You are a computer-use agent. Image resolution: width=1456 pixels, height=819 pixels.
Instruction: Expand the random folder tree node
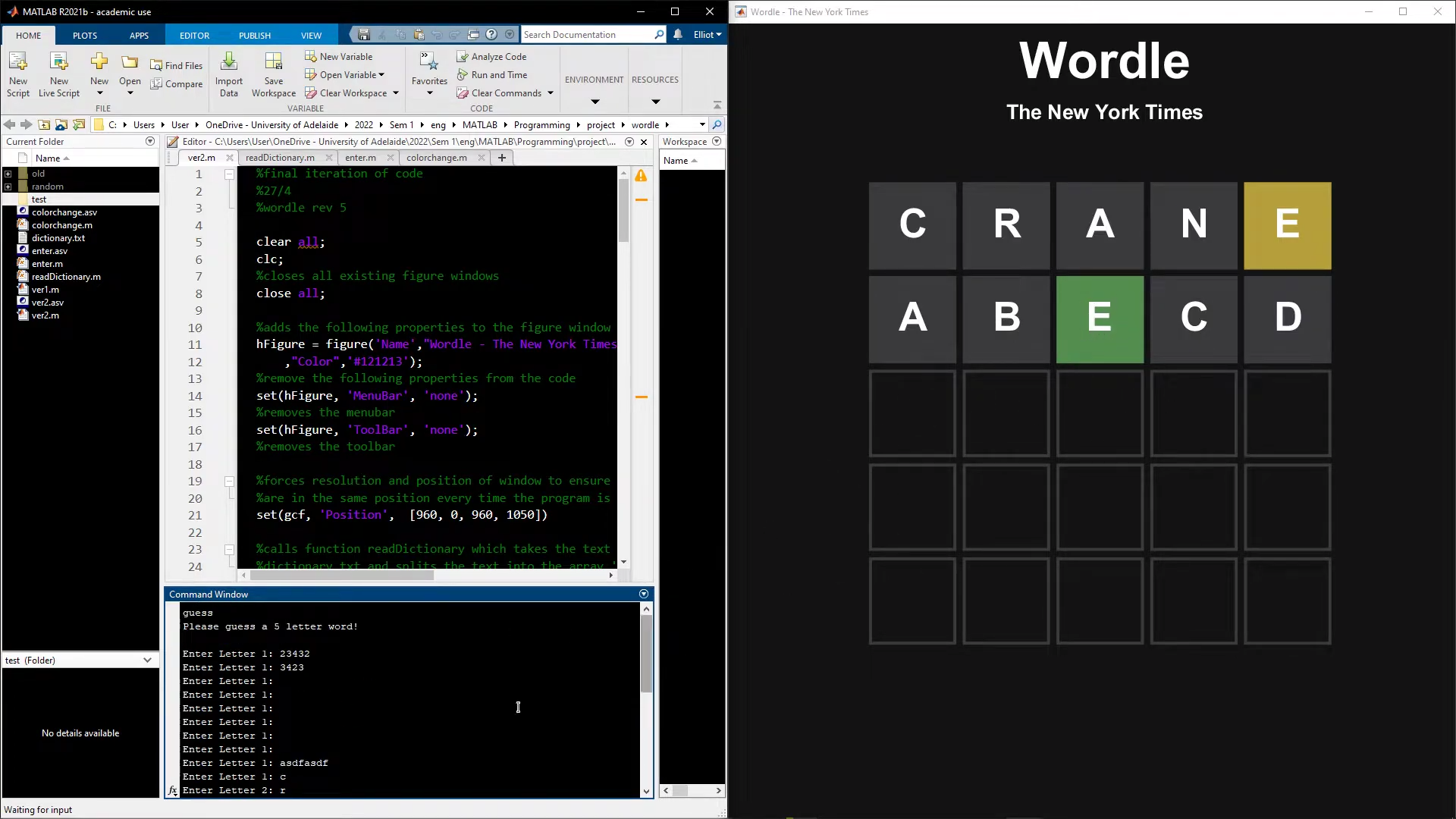tap(8, 187)
